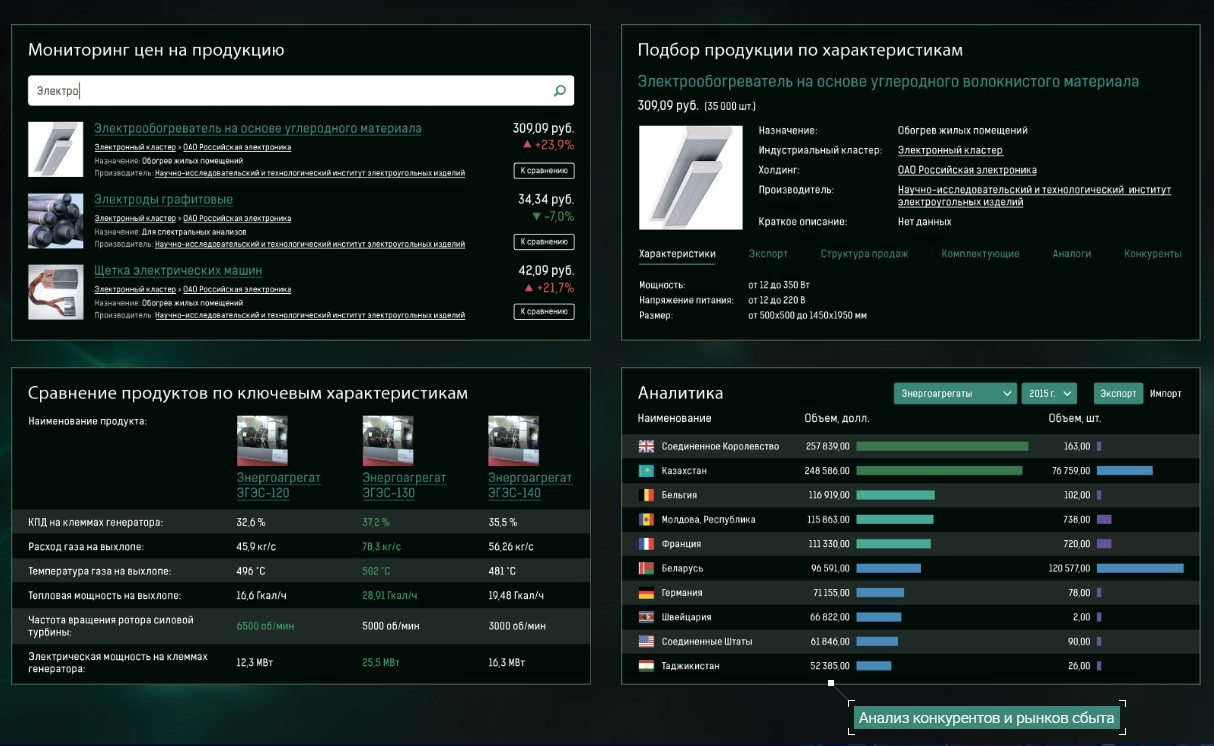Click the Kazakhstan flag icon
The width and height of the screenshot is (1214, 746).
(x=646, y=471)
